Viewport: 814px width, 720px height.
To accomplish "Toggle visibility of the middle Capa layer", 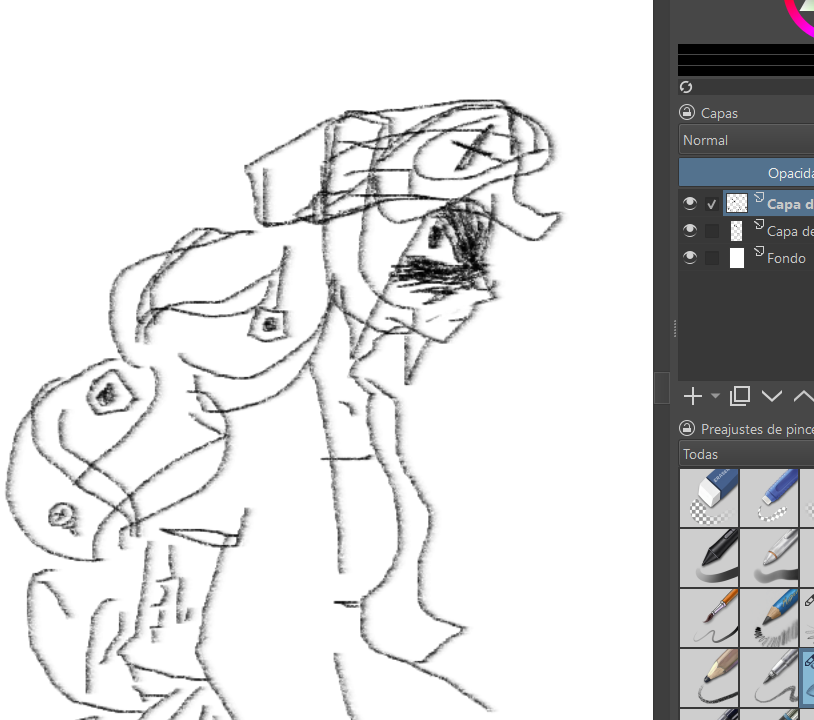I will [689, 230].
